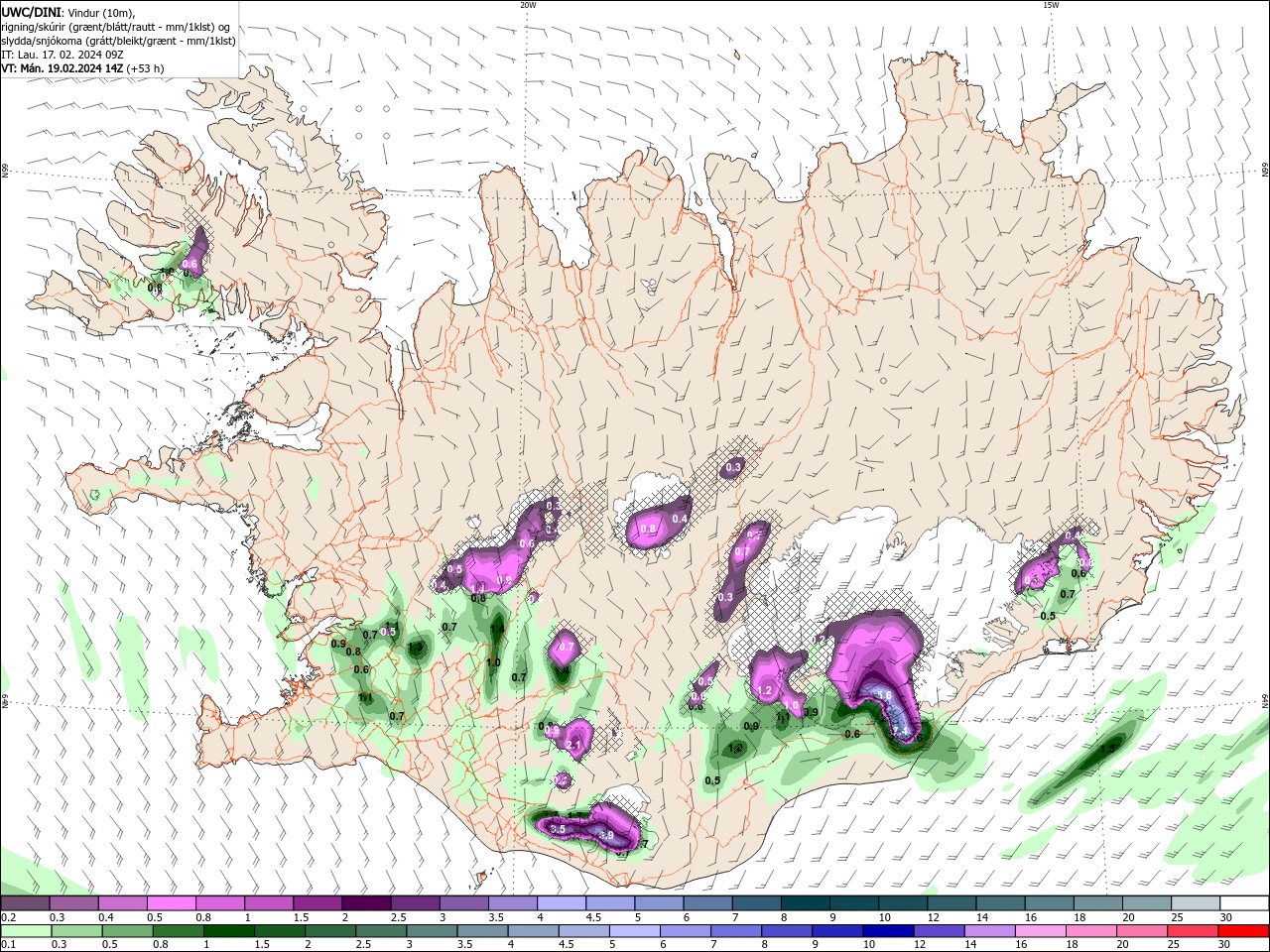This screenshot has width=1270, height=952.
Task: Pick the greyish-purple 0.2 snow legend swatch
Action: point(25,903)
